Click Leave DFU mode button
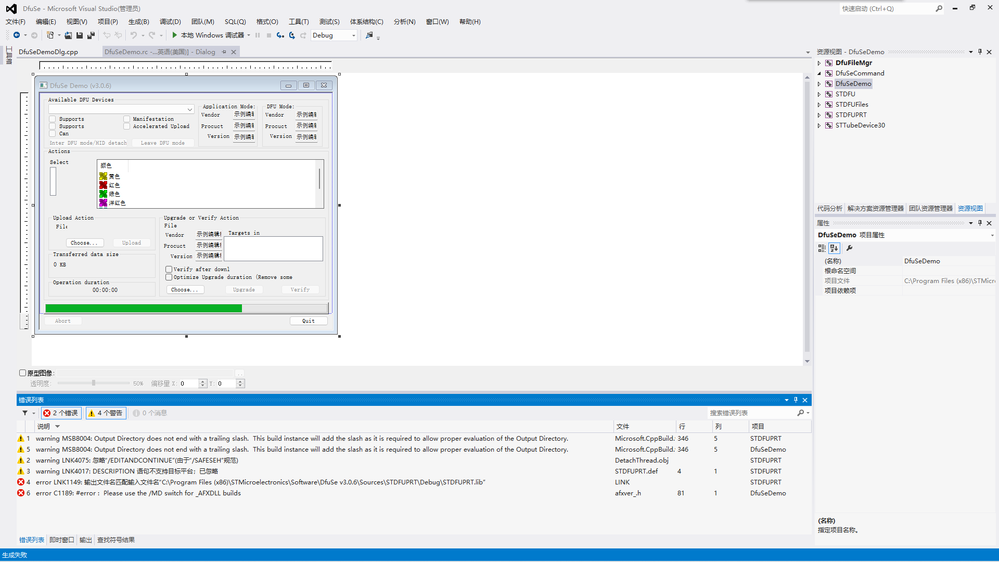 [x=162, y=143]
